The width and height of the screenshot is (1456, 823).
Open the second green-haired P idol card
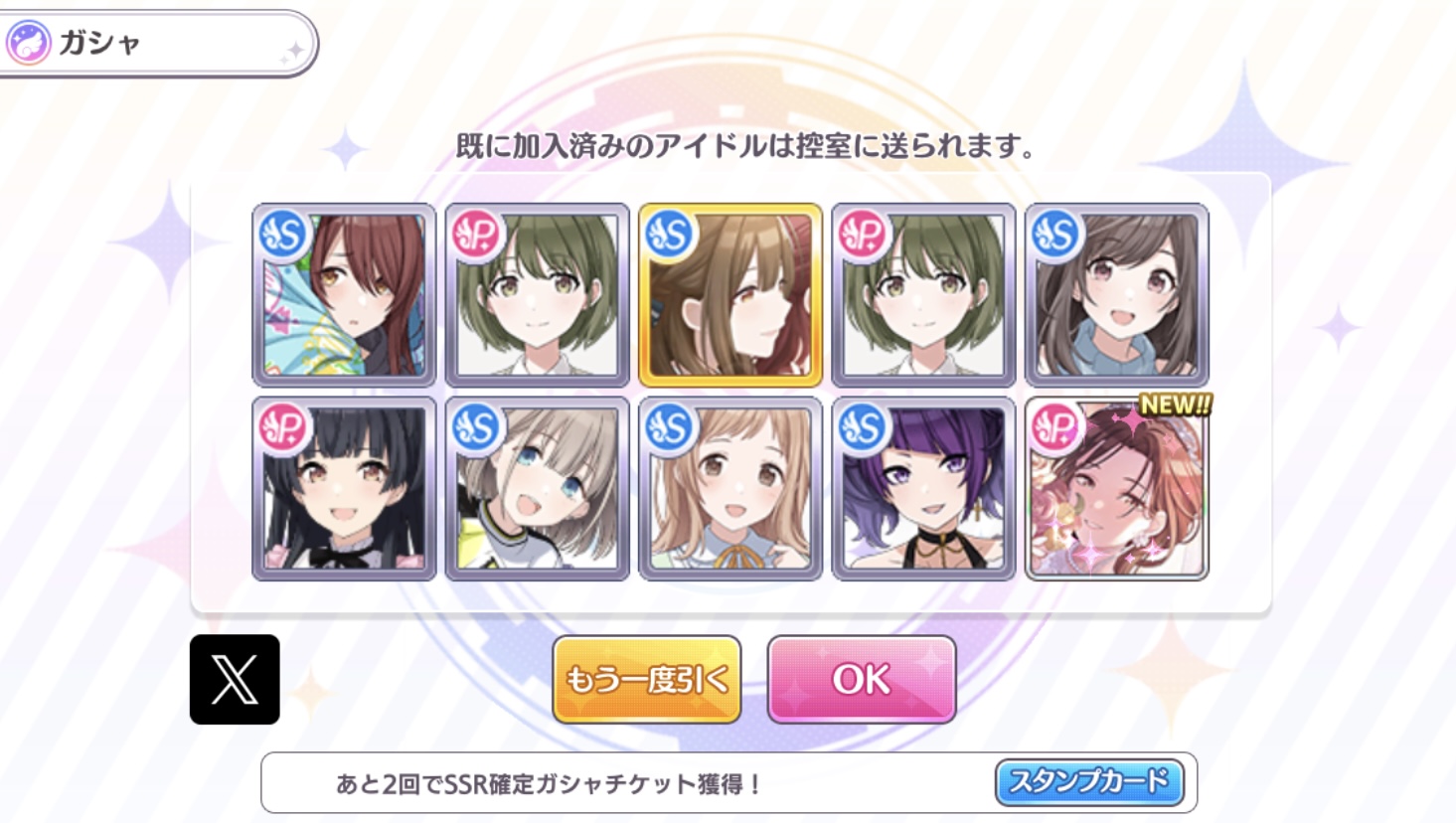tap(923, 295)
